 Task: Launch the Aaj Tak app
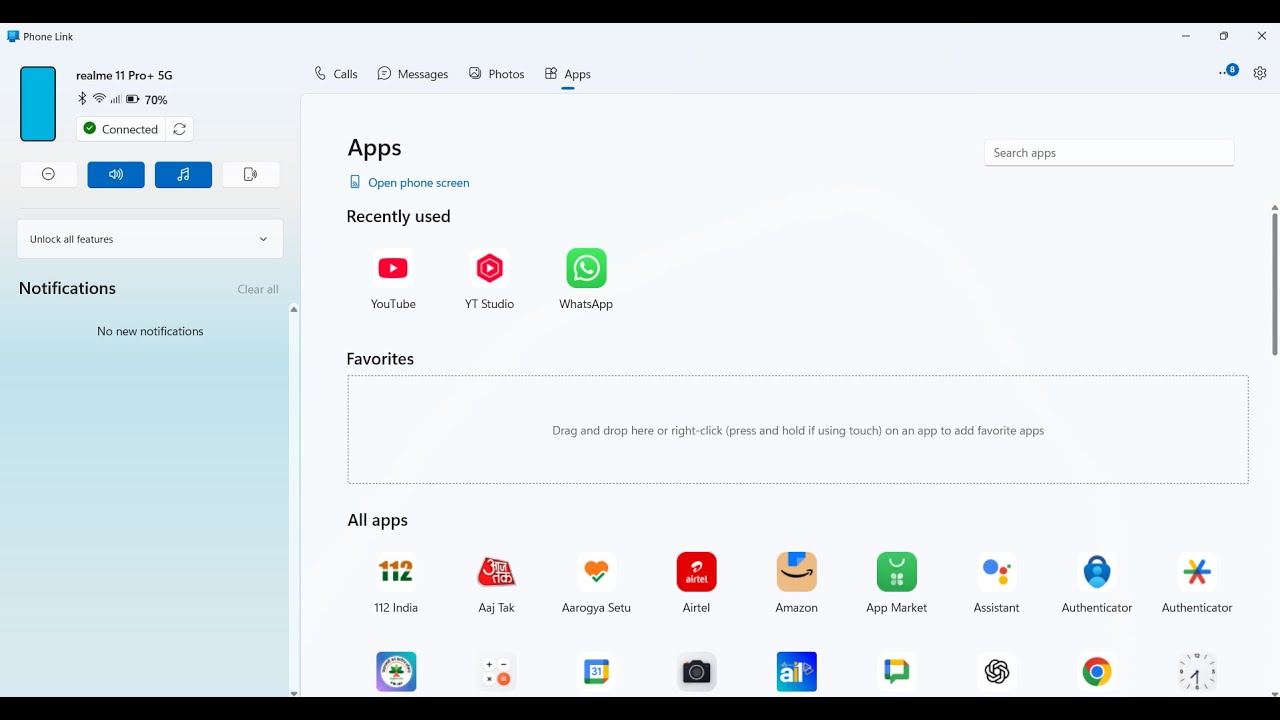point(496,583)
